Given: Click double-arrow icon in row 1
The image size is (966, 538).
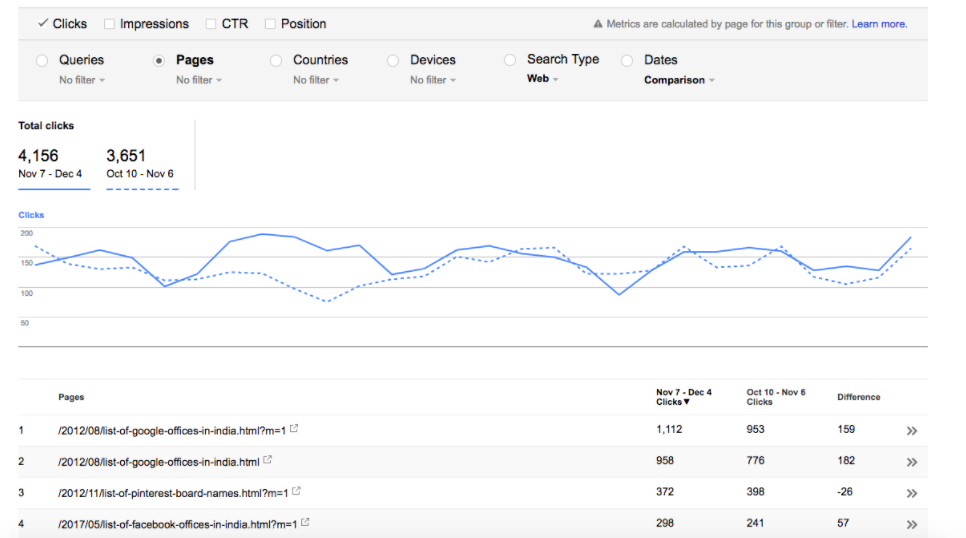Looking at the screenshot, I should coord(911,431).
